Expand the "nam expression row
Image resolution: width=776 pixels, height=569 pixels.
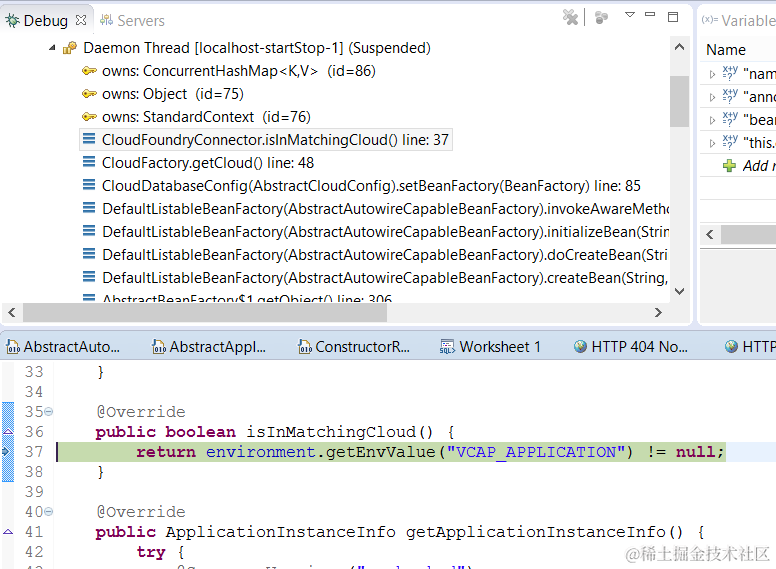pyautogui.click(x=713, y=75)
